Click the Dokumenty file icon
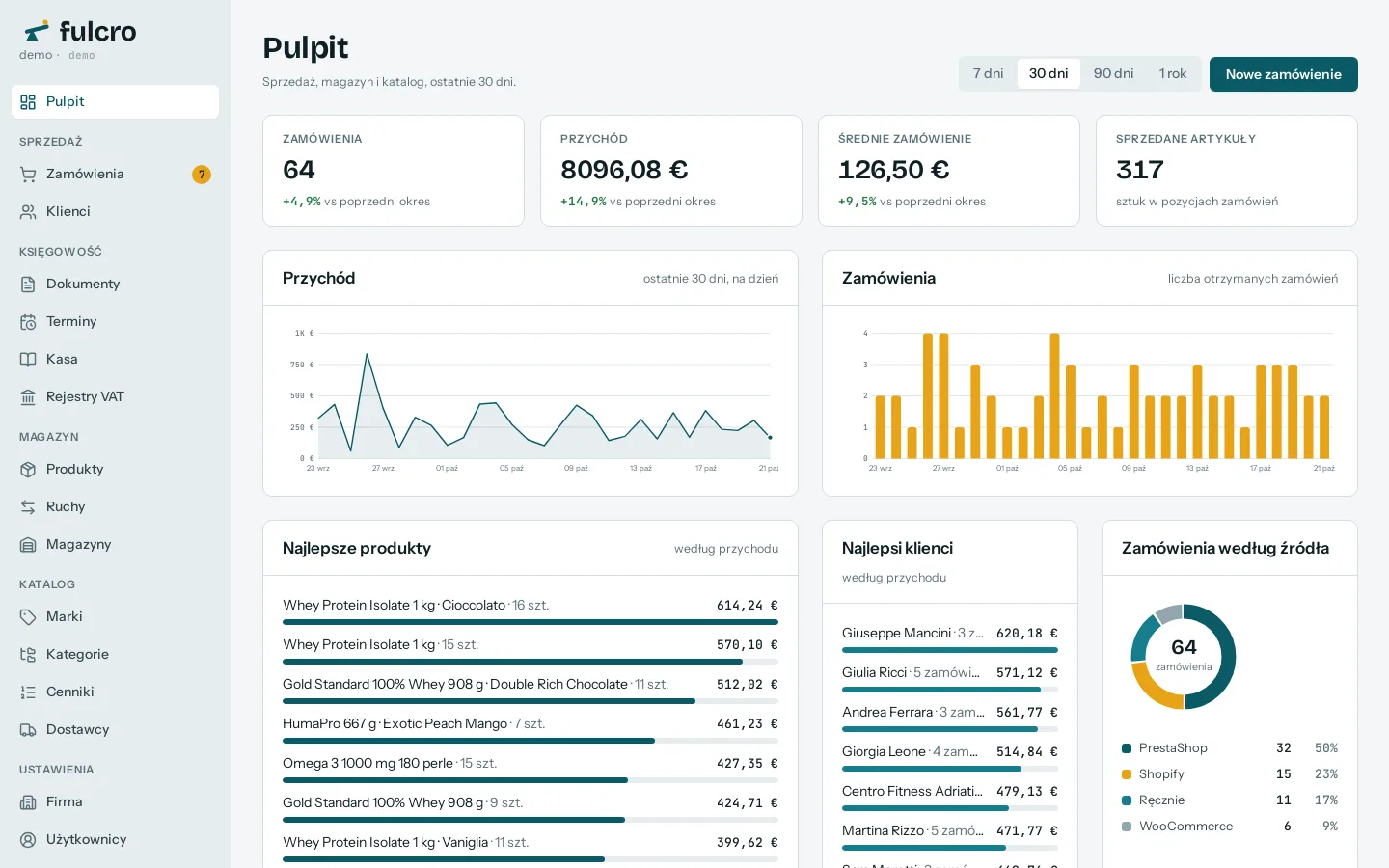The image size is (1389, 868). click(x=28, y=285)
